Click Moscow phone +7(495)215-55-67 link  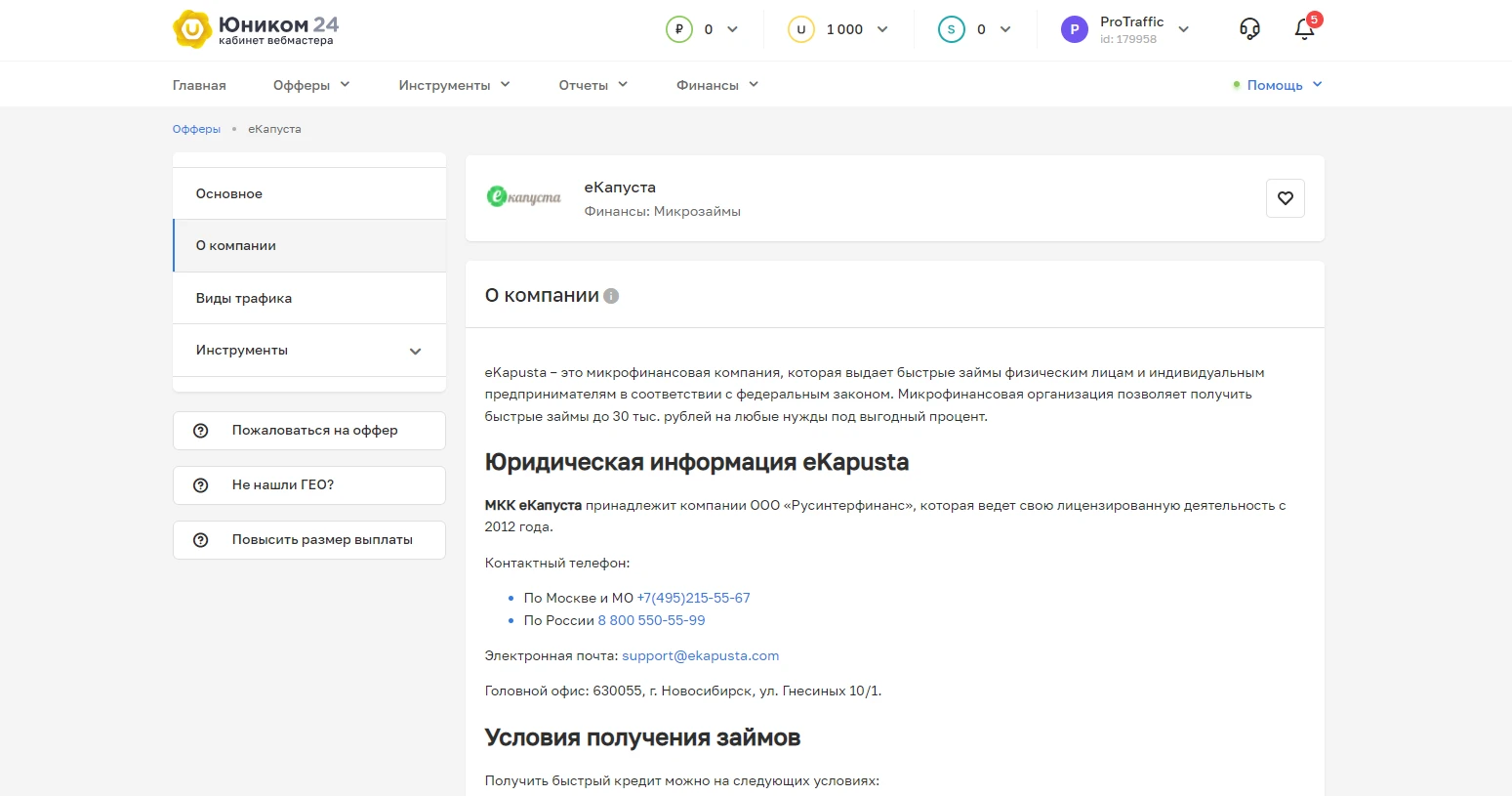click(694, 598)
